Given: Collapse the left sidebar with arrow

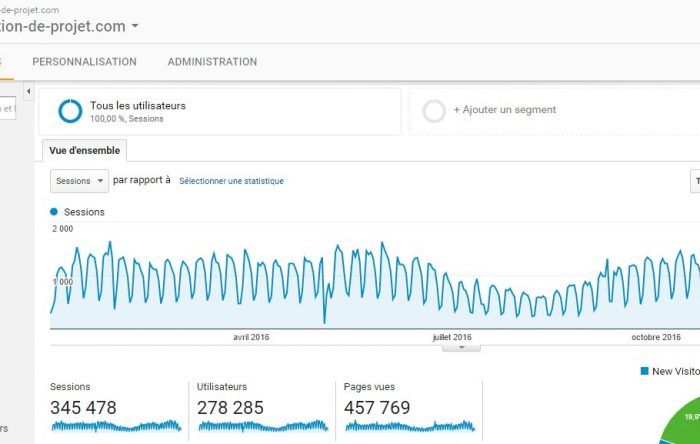Looking at the screenshot, I should 29,91.
